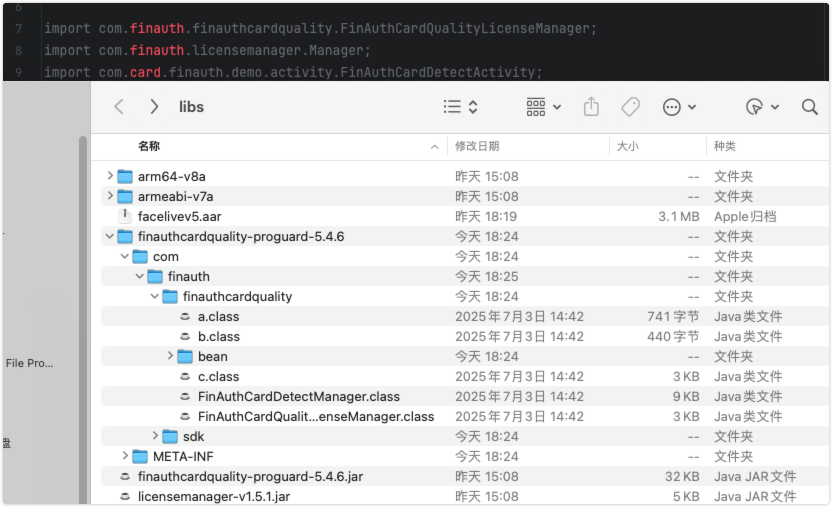
Task: Collapse the finauthcardquality-proguard-5.4.6 folder
Action: pos(110,237)
